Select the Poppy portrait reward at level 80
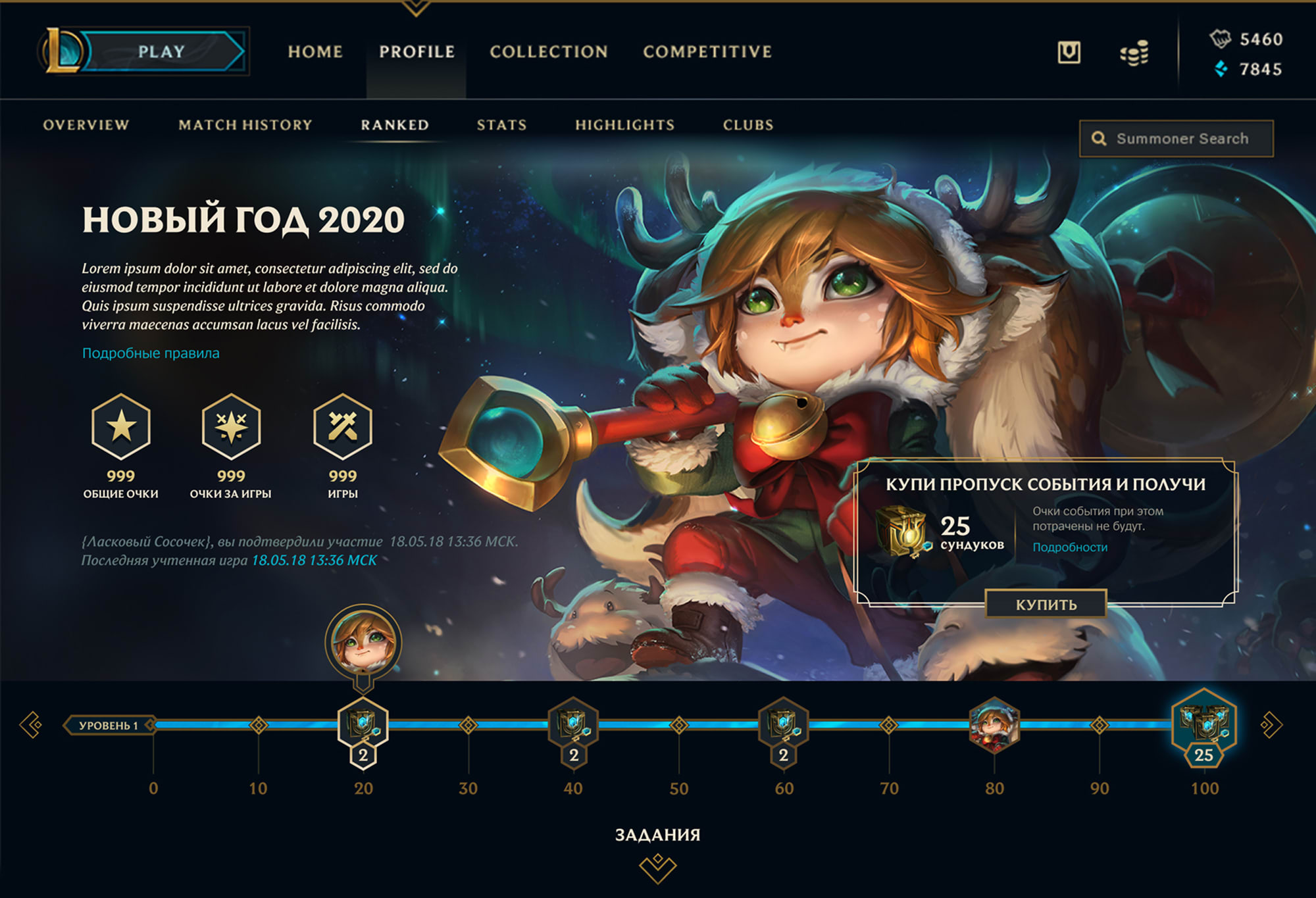1316x898 pixels. pos(994,726)
